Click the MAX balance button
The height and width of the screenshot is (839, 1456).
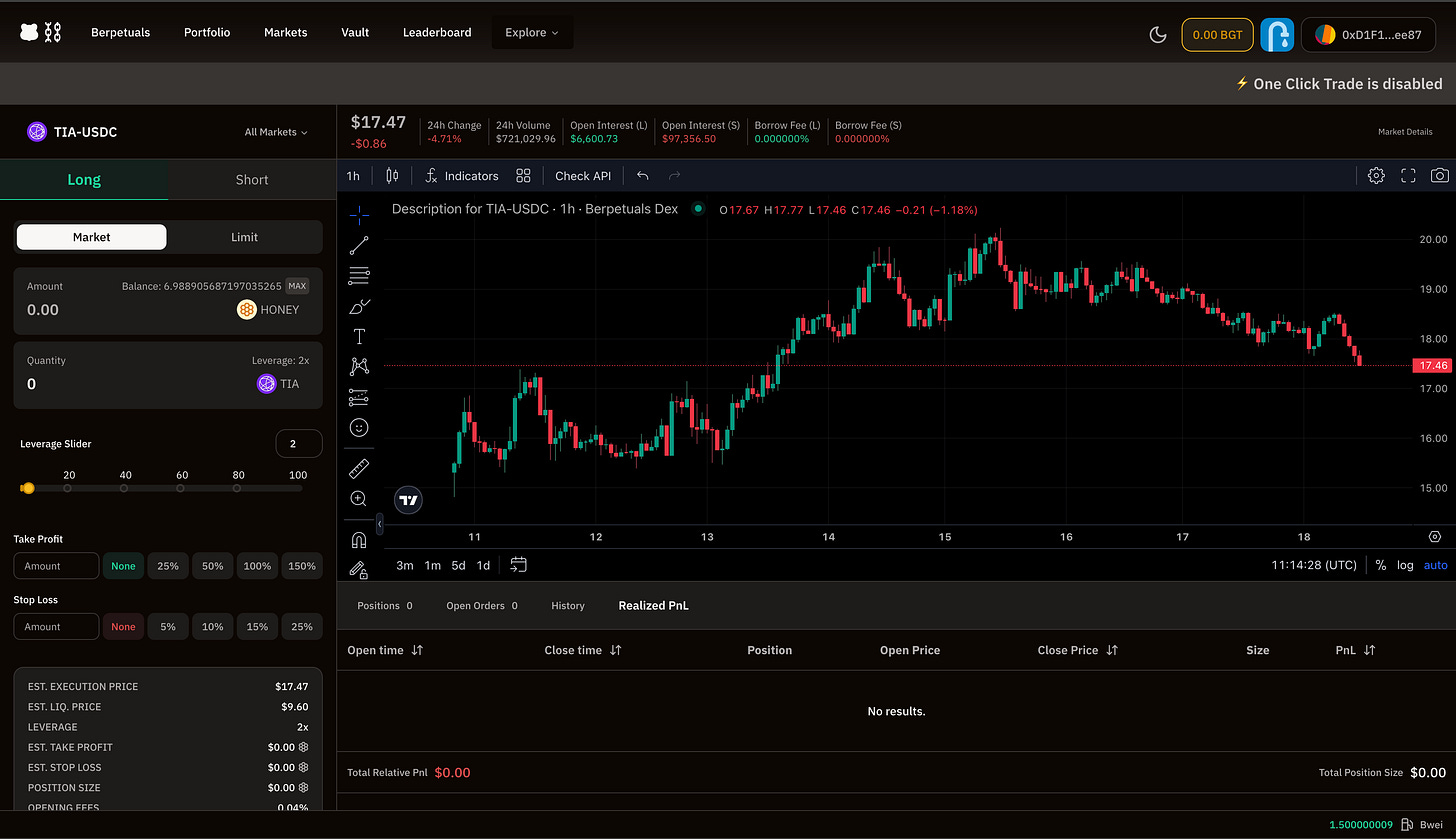297,286
